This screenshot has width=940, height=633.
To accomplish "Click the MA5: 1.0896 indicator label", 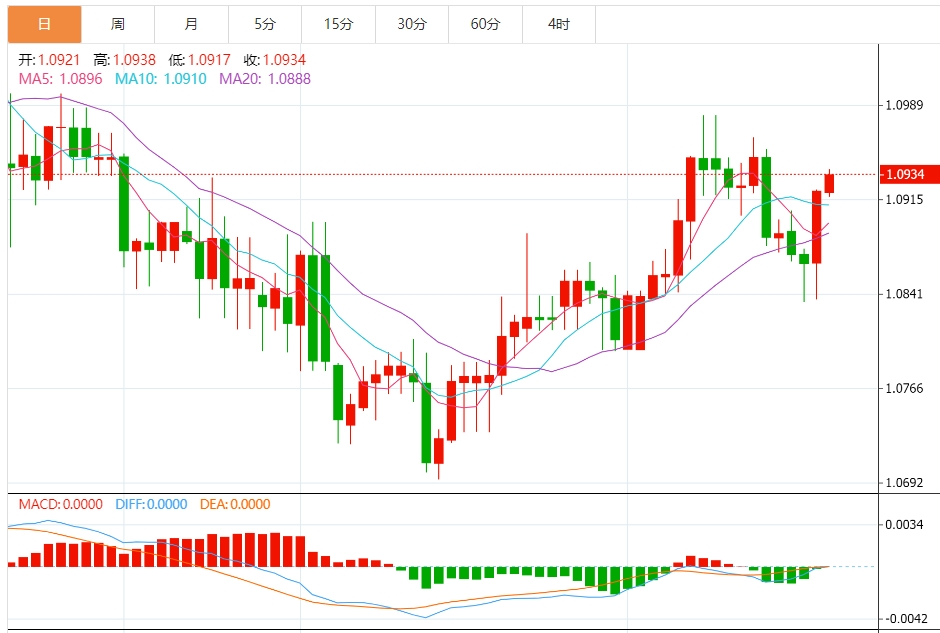I will tap(60, 78).
